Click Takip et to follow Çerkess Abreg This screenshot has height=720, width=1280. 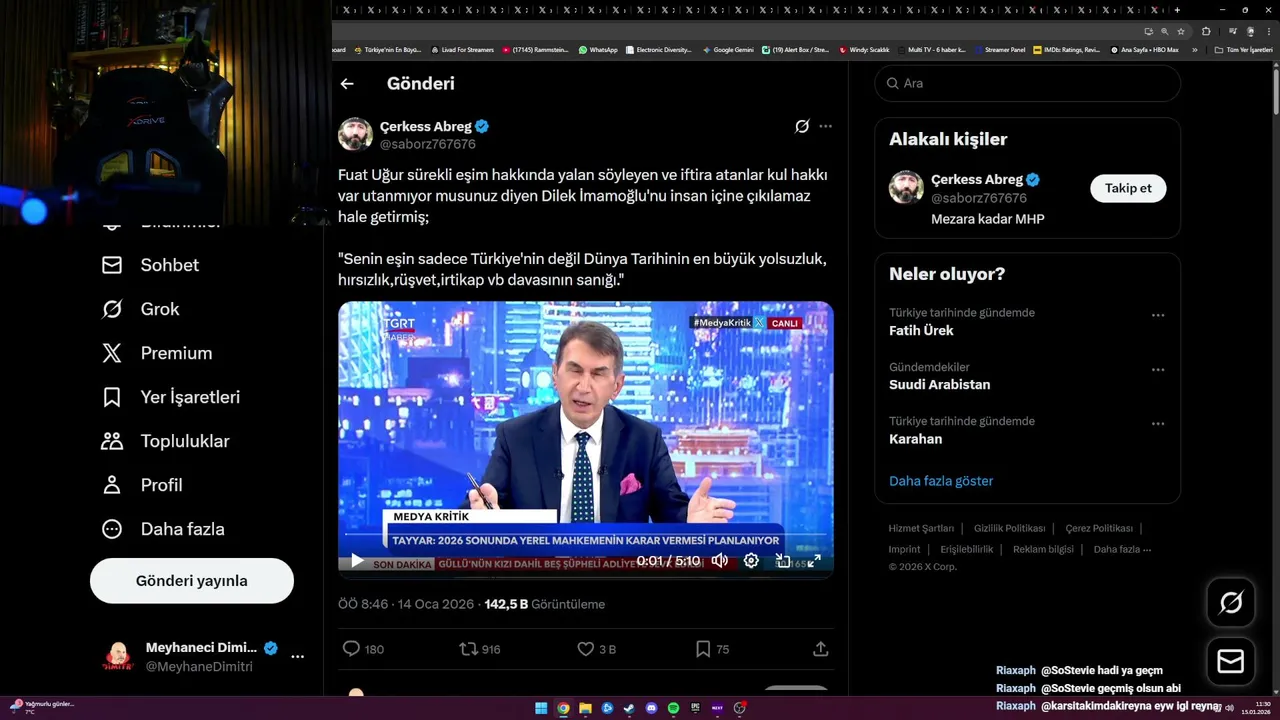1128,188
